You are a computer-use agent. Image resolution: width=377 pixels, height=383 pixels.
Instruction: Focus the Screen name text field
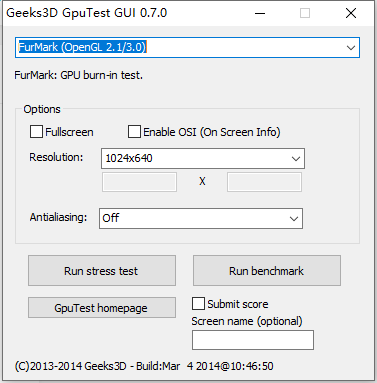click(253, 340)
